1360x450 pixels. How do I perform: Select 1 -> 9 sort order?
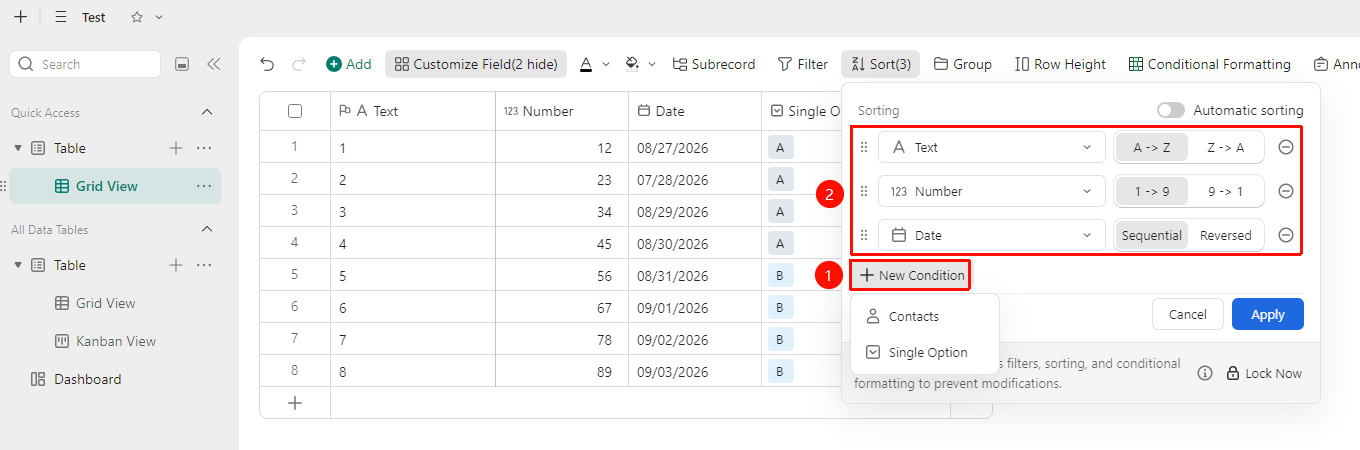point(1151,191)
